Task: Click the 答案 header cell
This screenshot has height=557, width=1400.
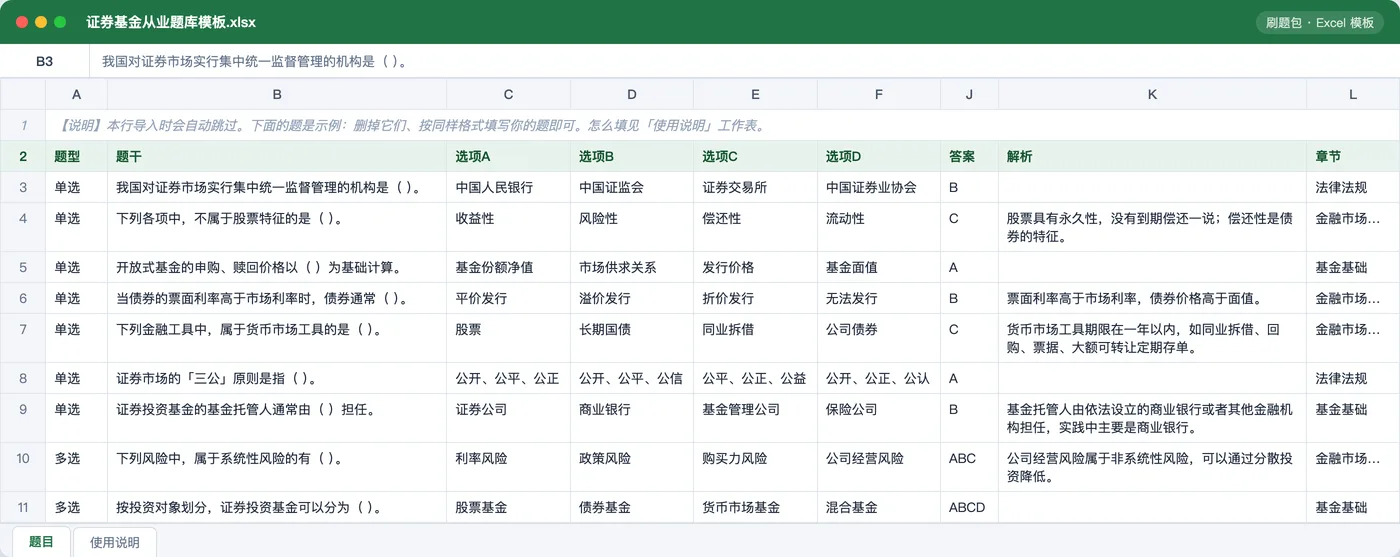Action: [x=969, y=156]
